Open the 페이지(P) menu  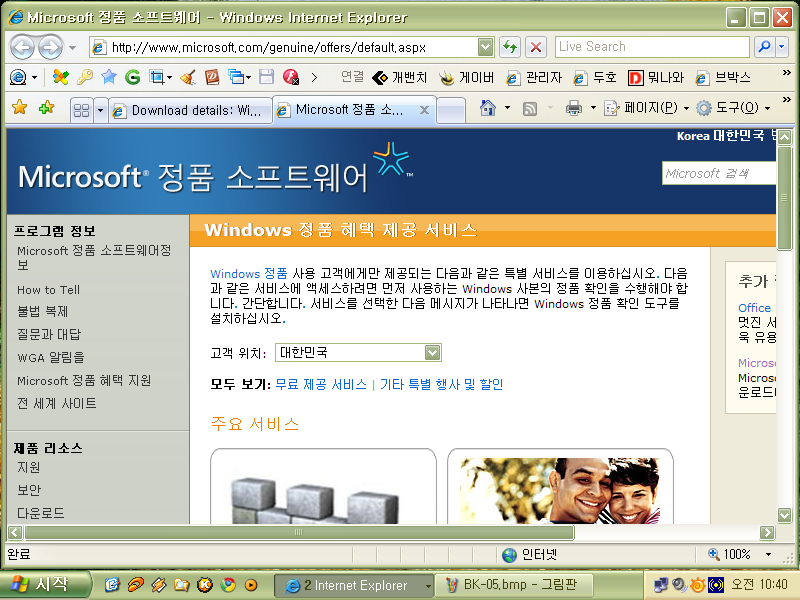(x=646, y=108)
